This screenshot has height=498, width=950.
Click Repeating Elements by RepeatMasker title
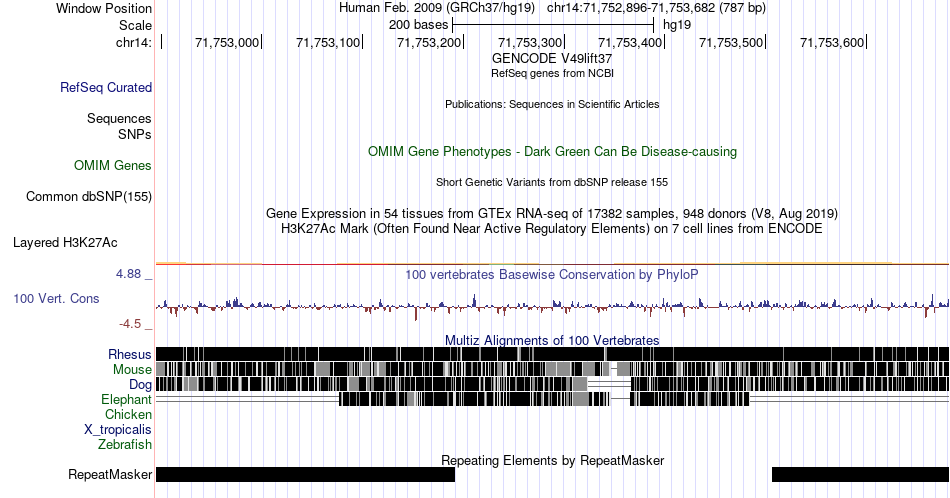(x=552, y=460)
